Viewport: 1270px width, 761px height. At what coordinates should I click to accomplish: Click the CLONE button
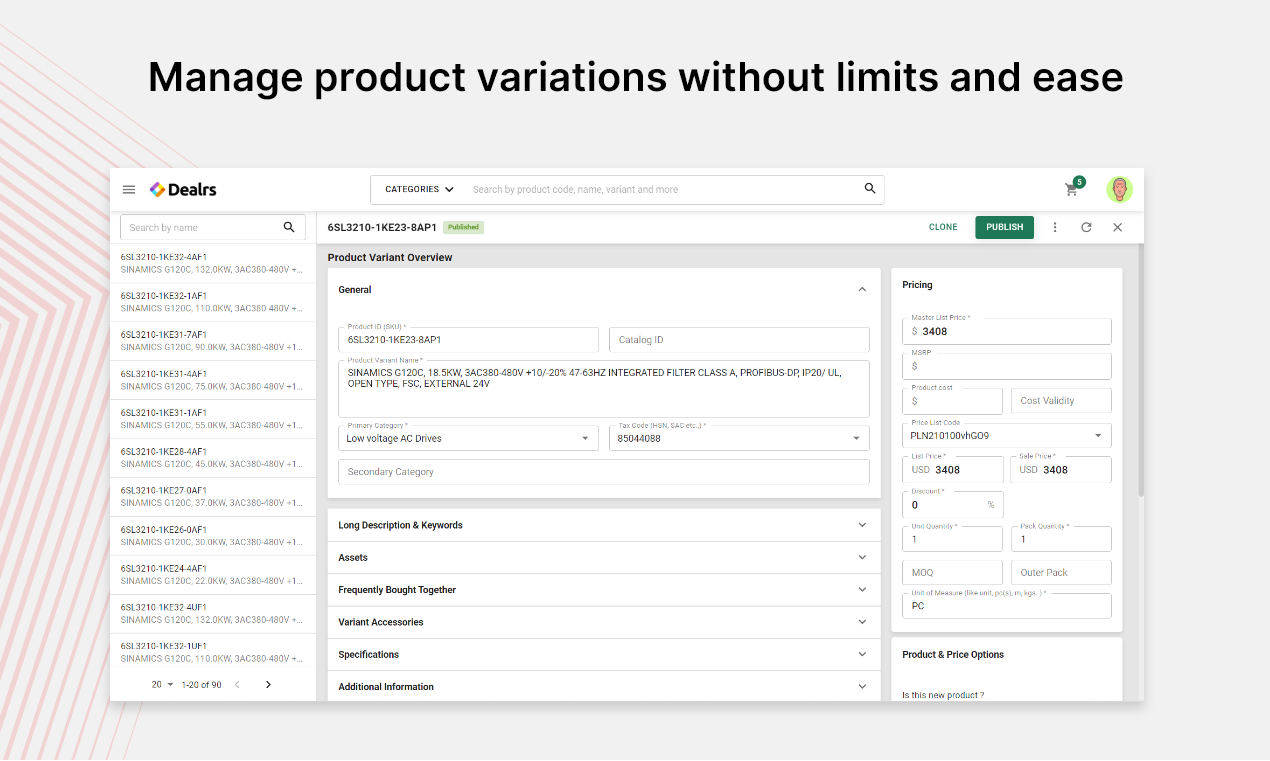[x=943, y=227]
